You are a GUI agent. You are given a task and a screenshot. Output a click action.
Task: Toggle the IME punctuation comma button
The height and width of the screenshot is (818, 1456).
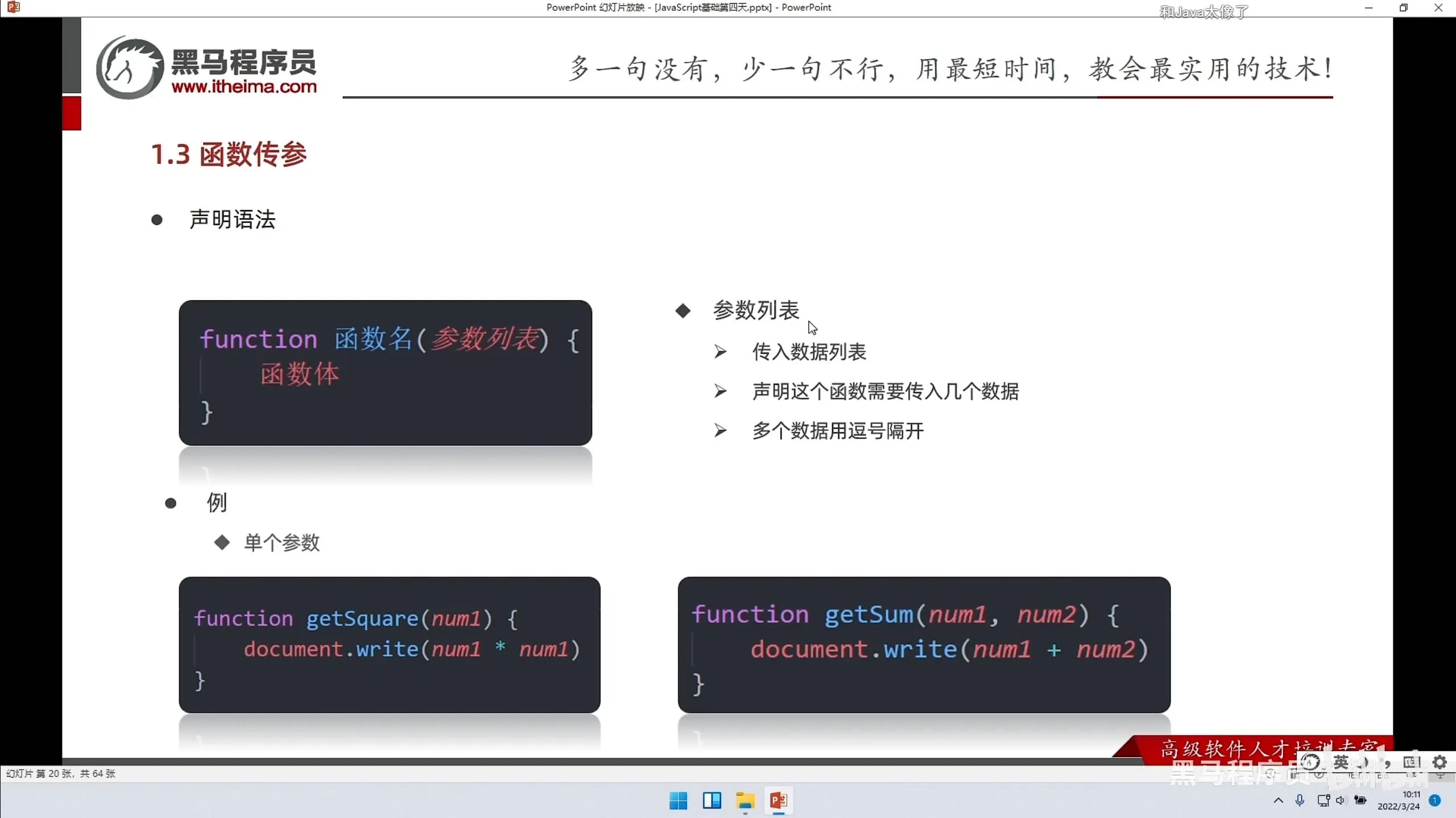coord(1388,762)
